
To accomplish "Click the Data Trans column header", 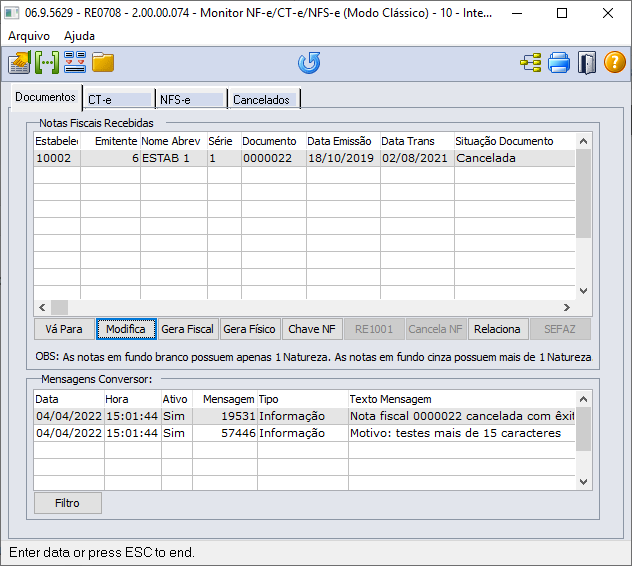I will pos(417,141).
